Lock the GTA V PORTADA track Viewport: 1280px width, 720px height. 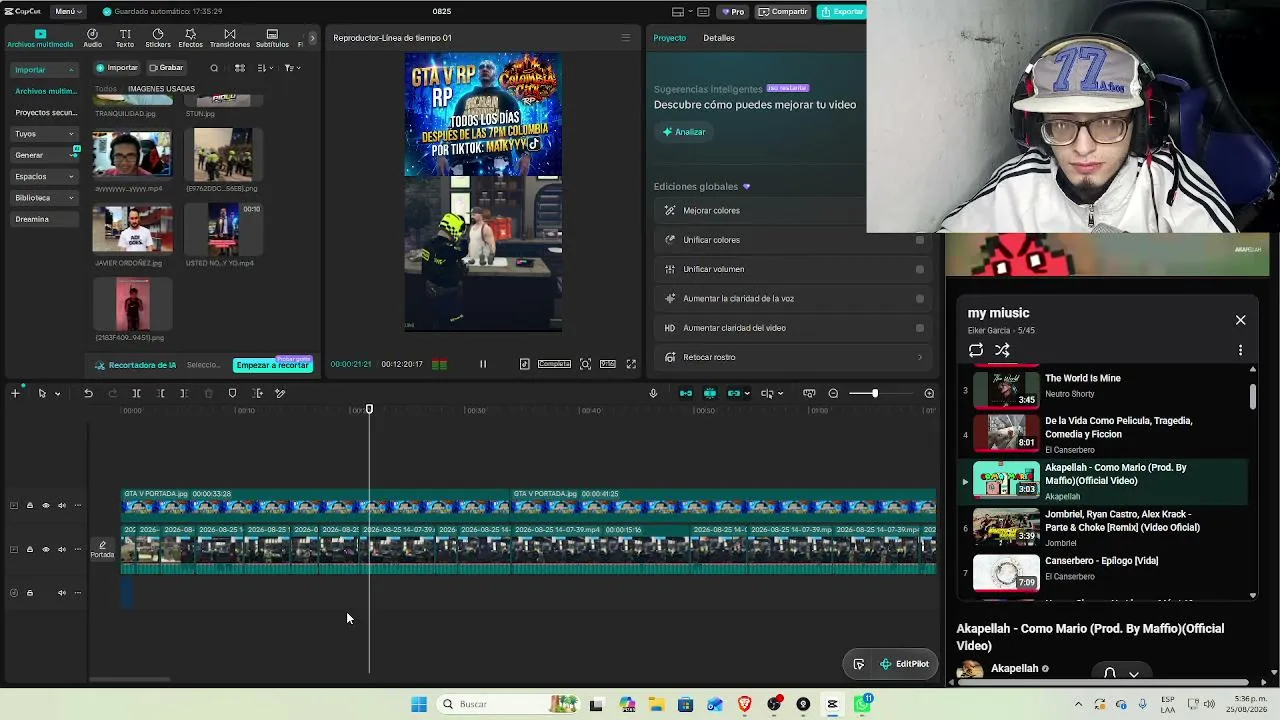pyautogui.click(x=29, y=505)
